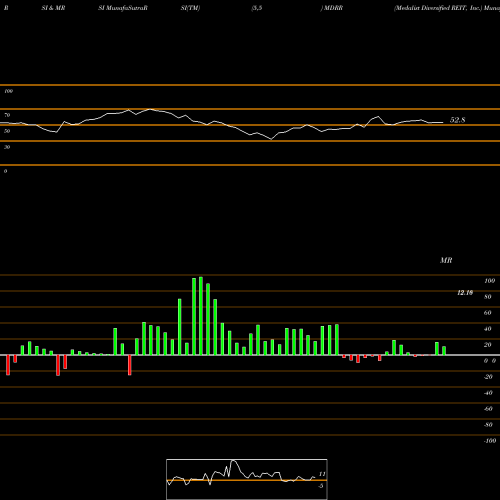Screen dimensions: 500x500
Task: Click the tallest green MR bar
Action: (x=201, y=316)
